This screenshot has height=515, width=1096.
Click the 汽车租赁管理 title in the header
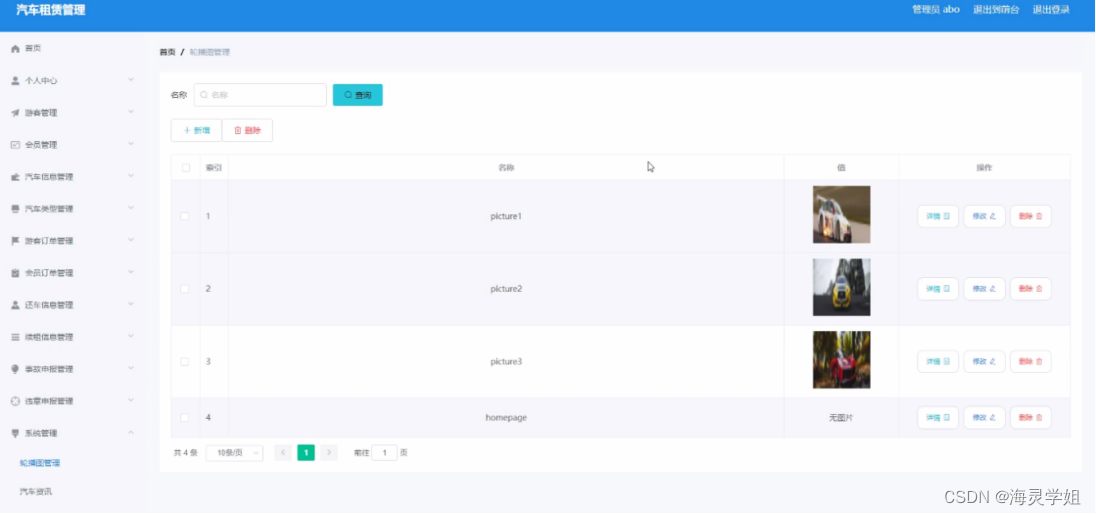(51, 10)
